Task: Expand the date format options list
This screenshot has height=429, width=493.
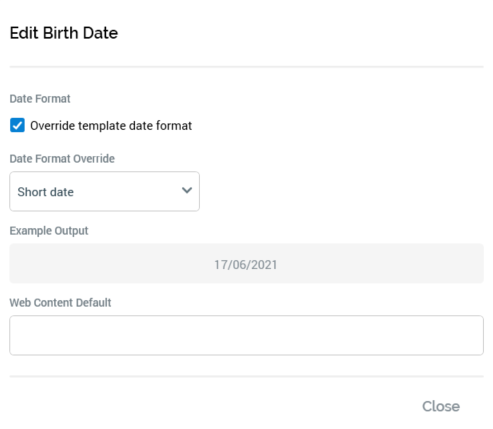Action: click(x=104, y=191)
